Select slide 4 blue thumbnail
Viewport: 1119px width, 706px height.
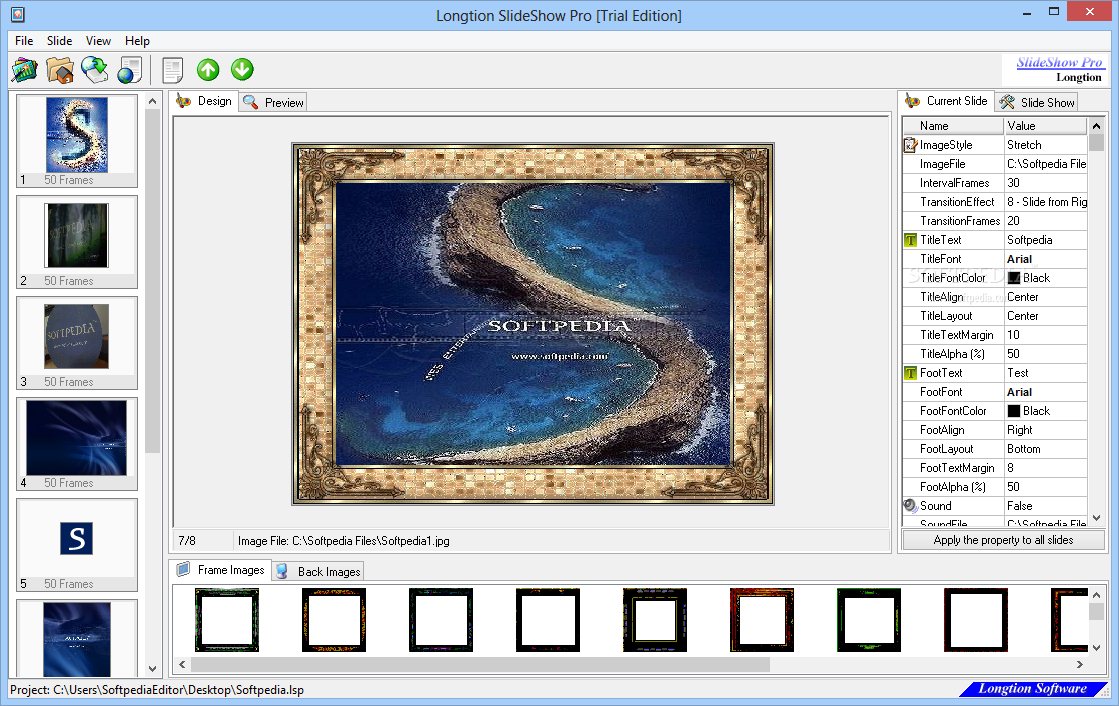pyautogui.click(x=77, y=444)
